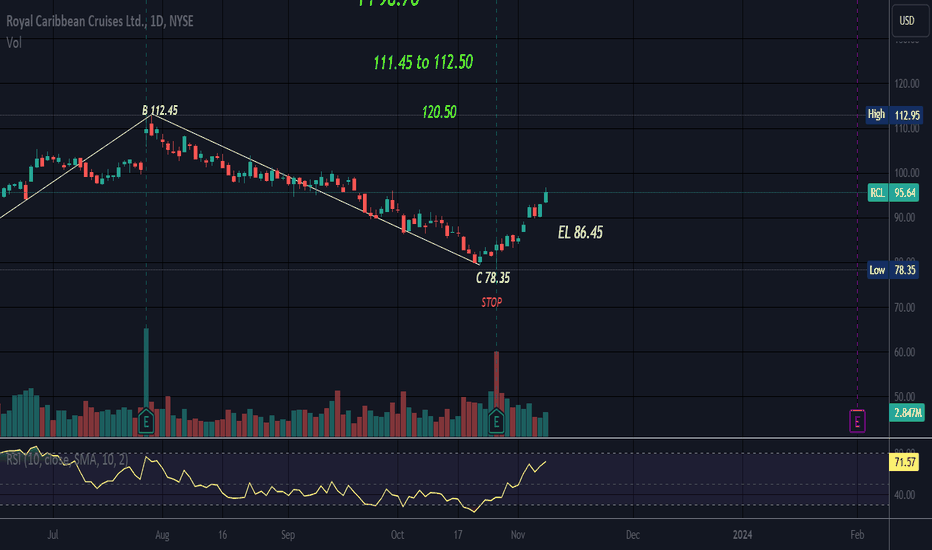This screenshot has height=550, width=932.
Task: Select the EL 86.45 annotation text
Action: point(580,232)
